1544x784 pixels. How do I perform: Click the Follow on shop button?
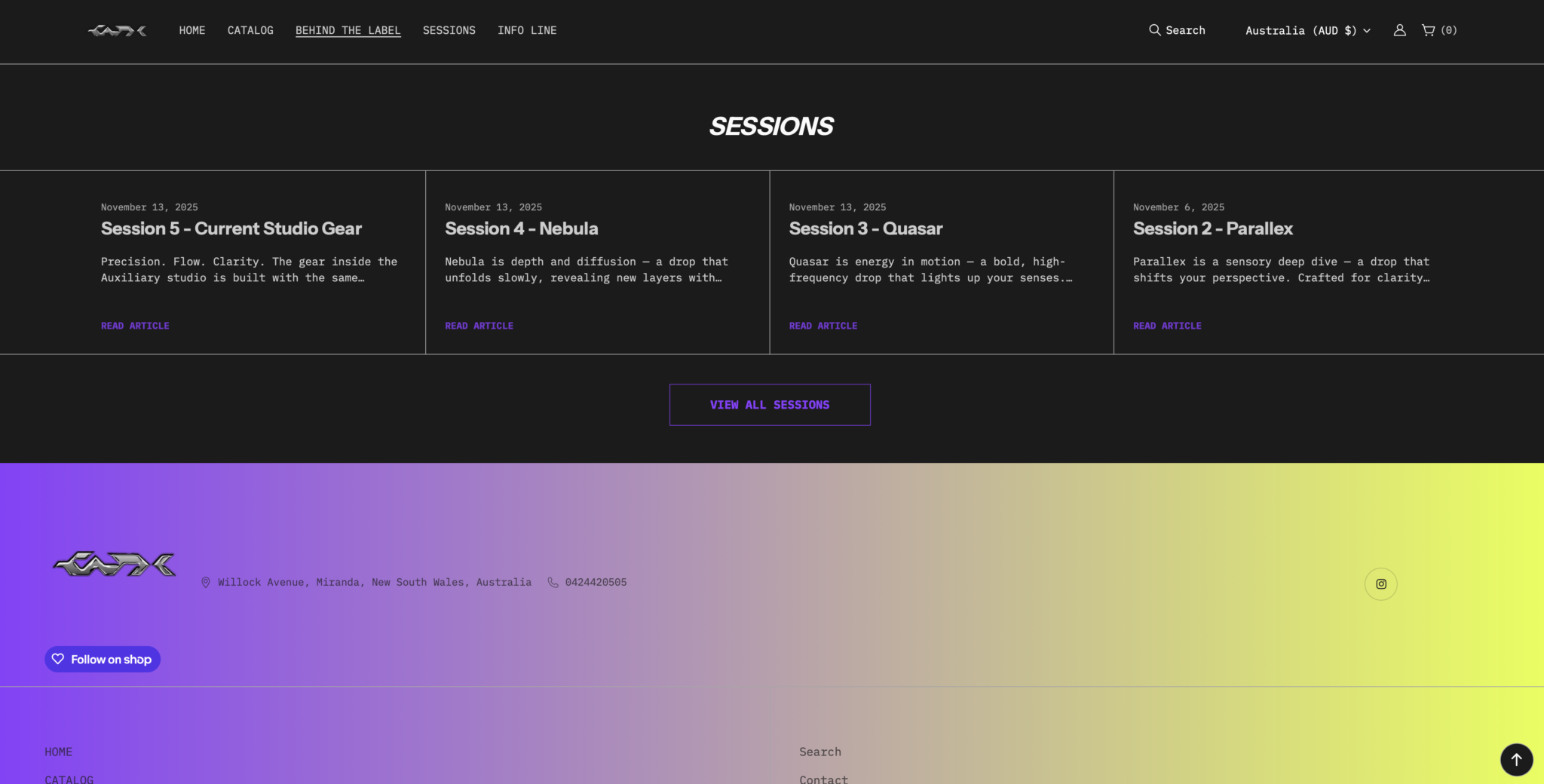(x=103, y=660)
